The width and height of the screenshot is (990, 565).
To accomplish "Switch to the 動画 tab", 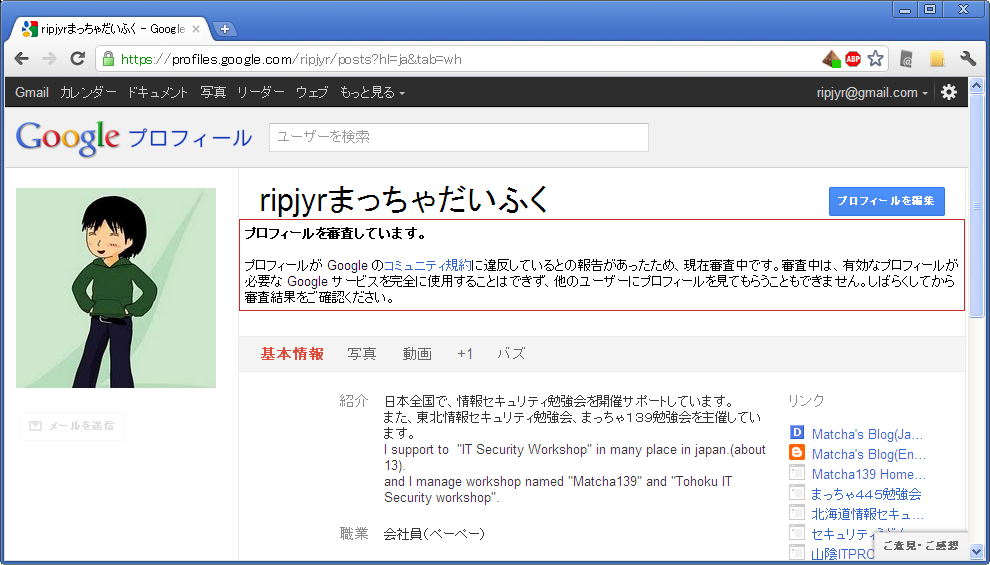I will click(x=417, y=354).
